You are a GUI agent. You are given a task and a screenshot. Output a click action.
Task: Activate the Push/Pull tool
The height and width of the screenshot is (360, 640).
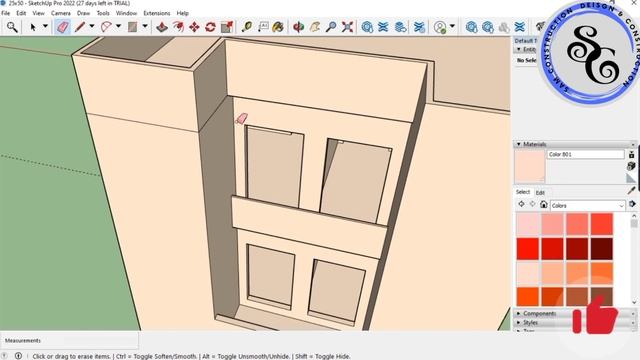point(162,27)
